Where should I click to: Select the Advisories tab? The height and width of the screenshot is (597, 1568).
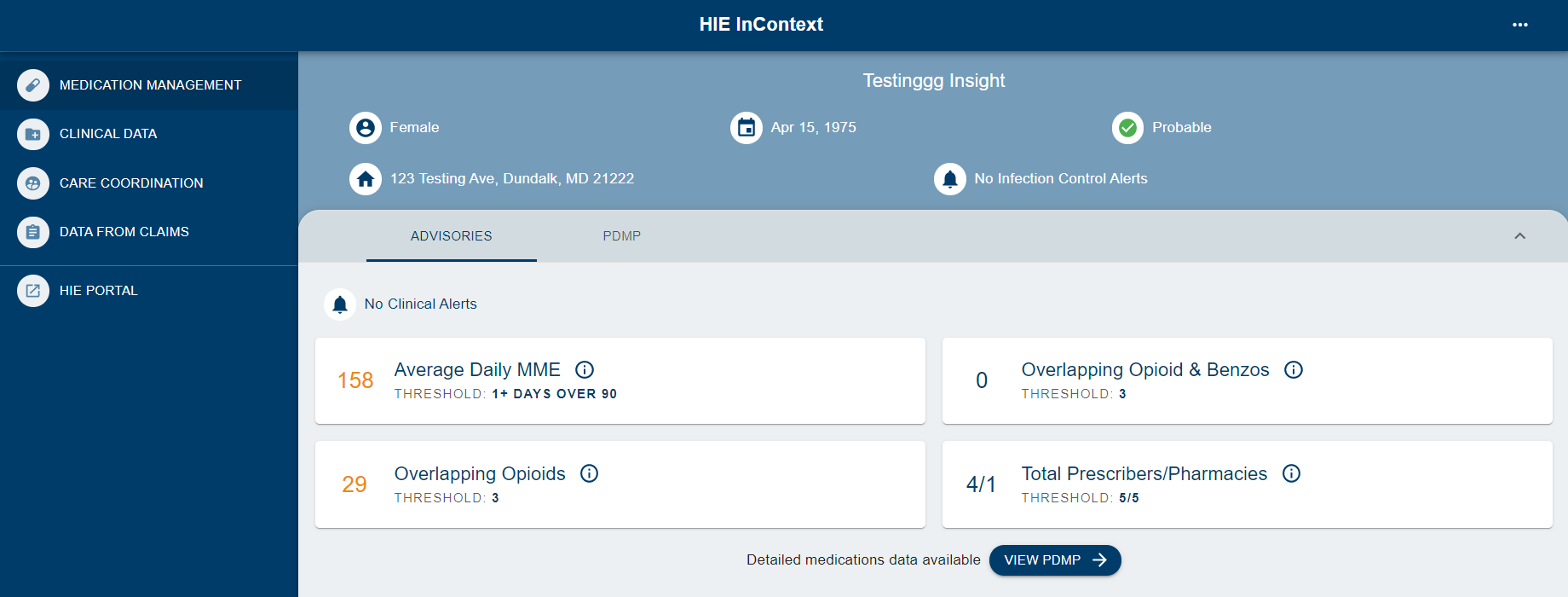tap(451, 236)
